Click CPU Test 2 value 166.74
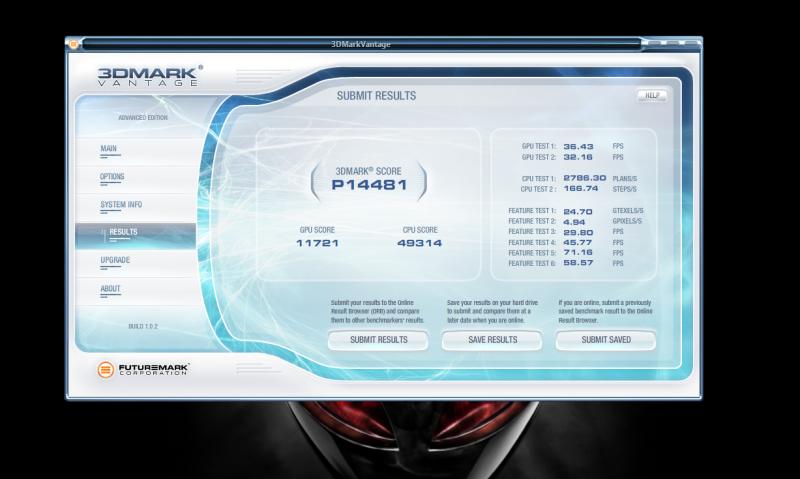Viewport: 800px width, 479px height. pyautogui.click(x=581, y=188)
